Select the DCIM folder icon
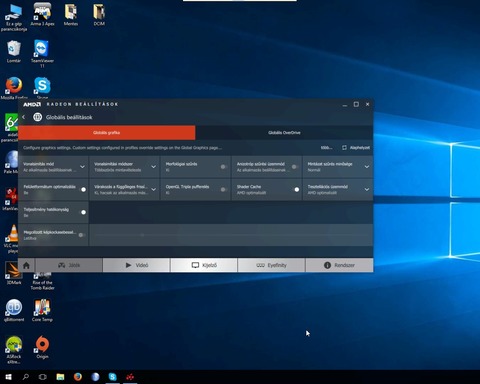The image size is (480, 384). (99, 15)
